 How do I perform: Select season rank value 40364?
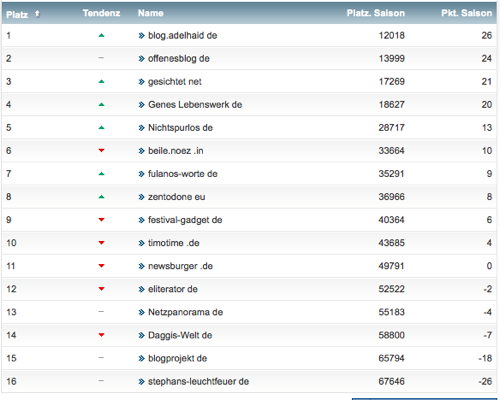pyautogui.click(x=392, y=220)
